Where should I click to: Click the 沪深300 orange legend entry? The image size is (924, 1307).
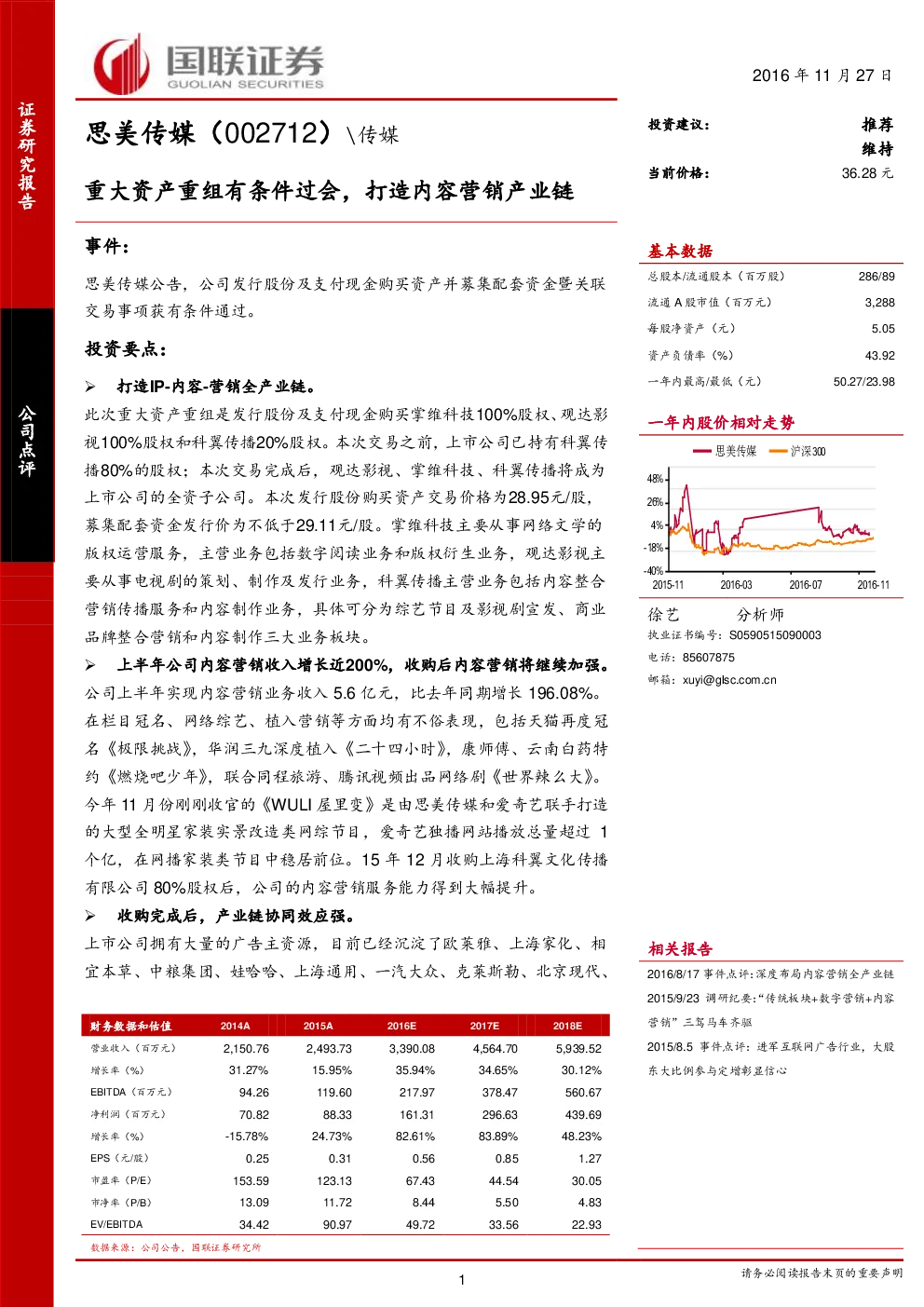pos(797,451)
